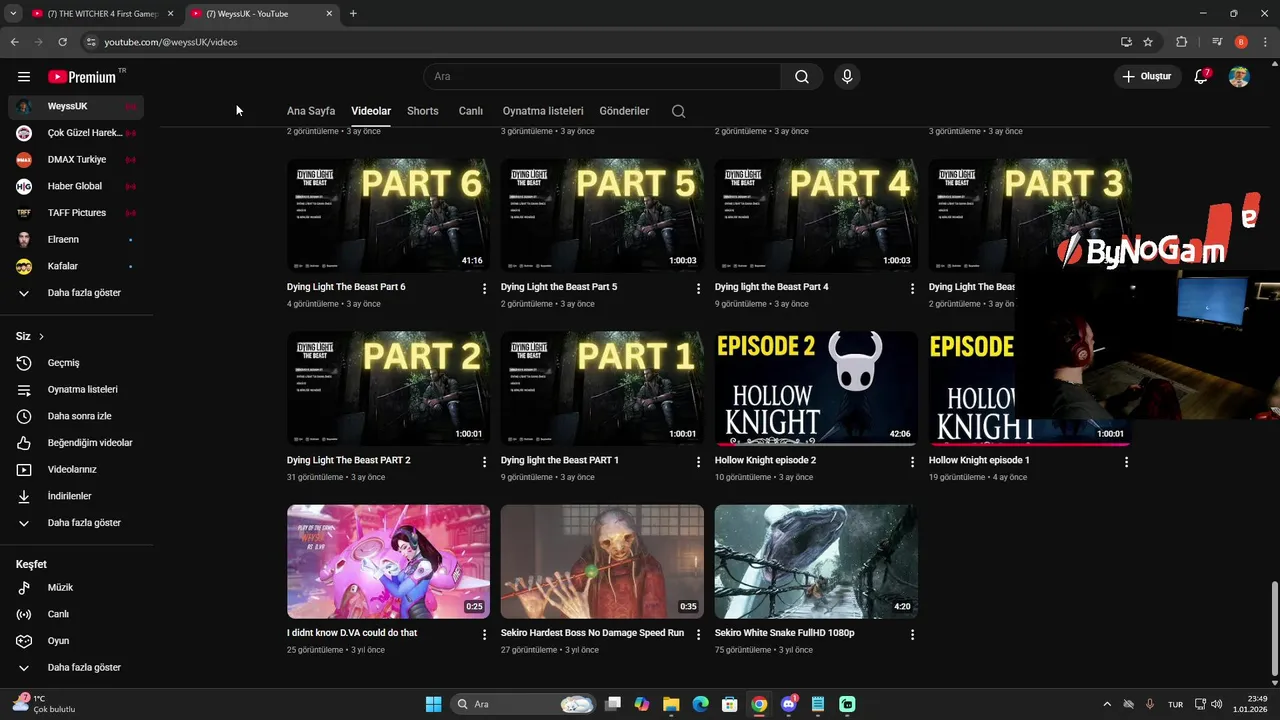This screenshot has width=1280, height=720.
Task: Open DMAX Turkiye subscription
Action: (76, 160)
